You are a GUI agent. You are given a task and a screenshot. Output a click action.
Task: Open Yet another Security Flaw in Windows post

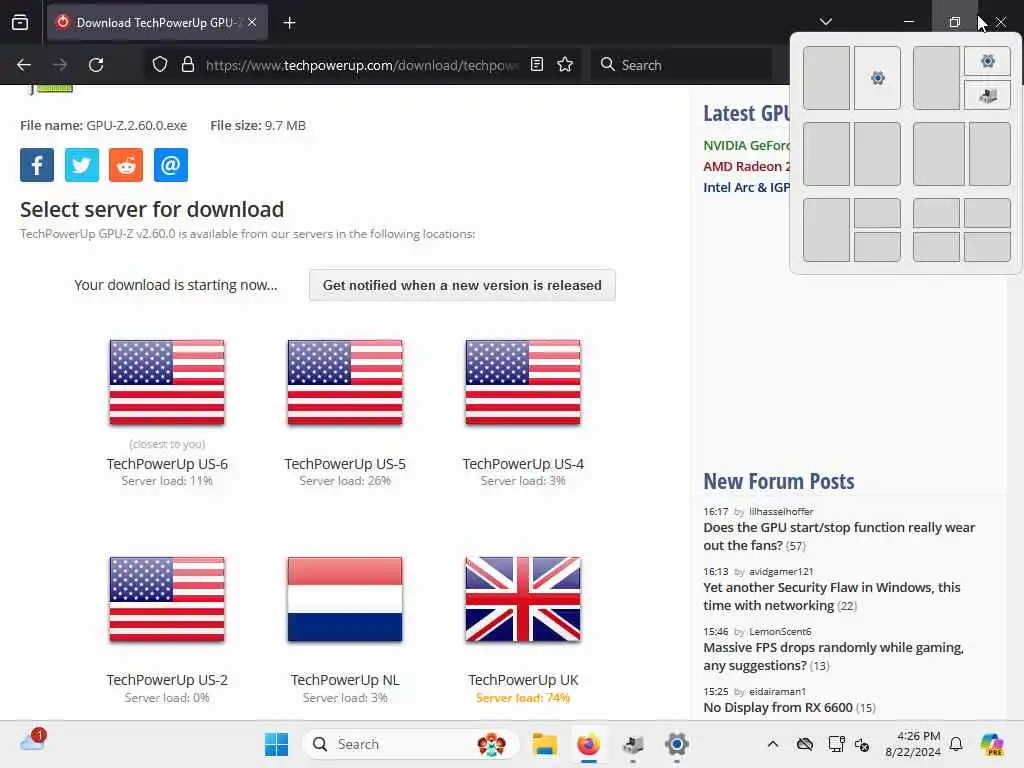click(x=832, y=596)
